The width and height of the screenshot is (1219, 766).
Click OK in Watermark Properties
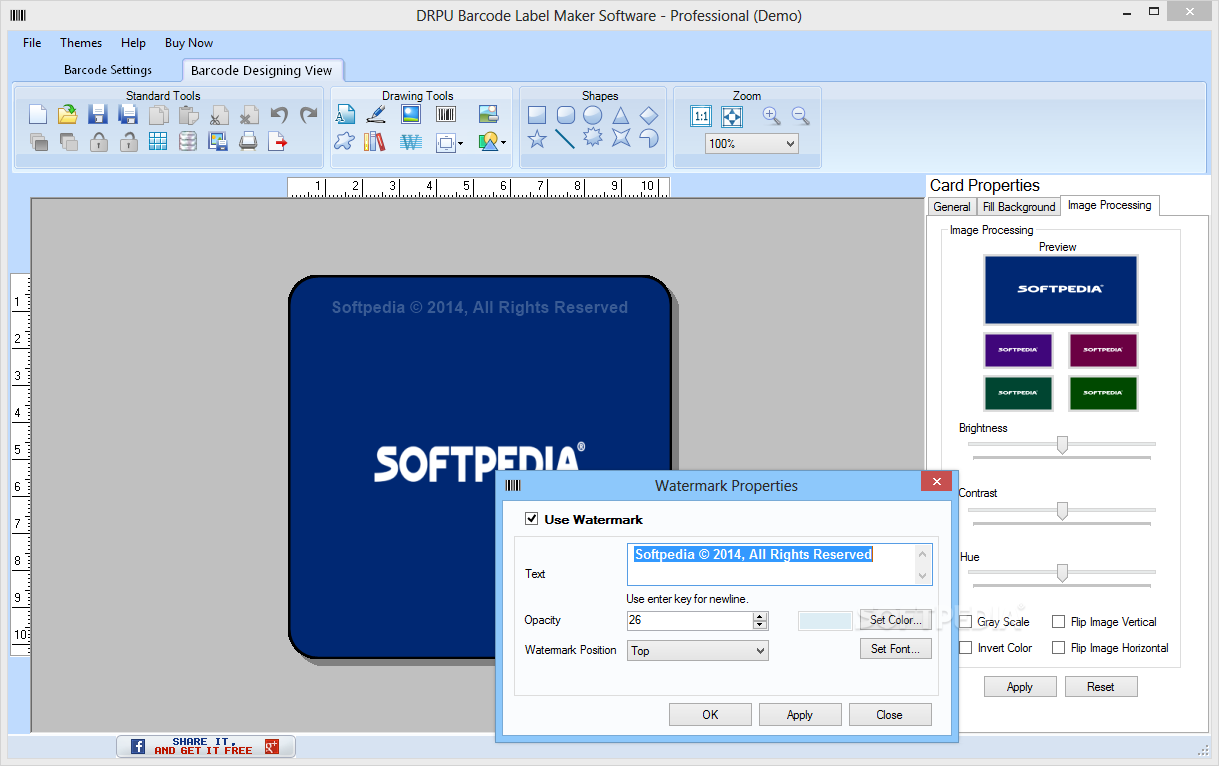pyautogui.click(x=710, y=715)
